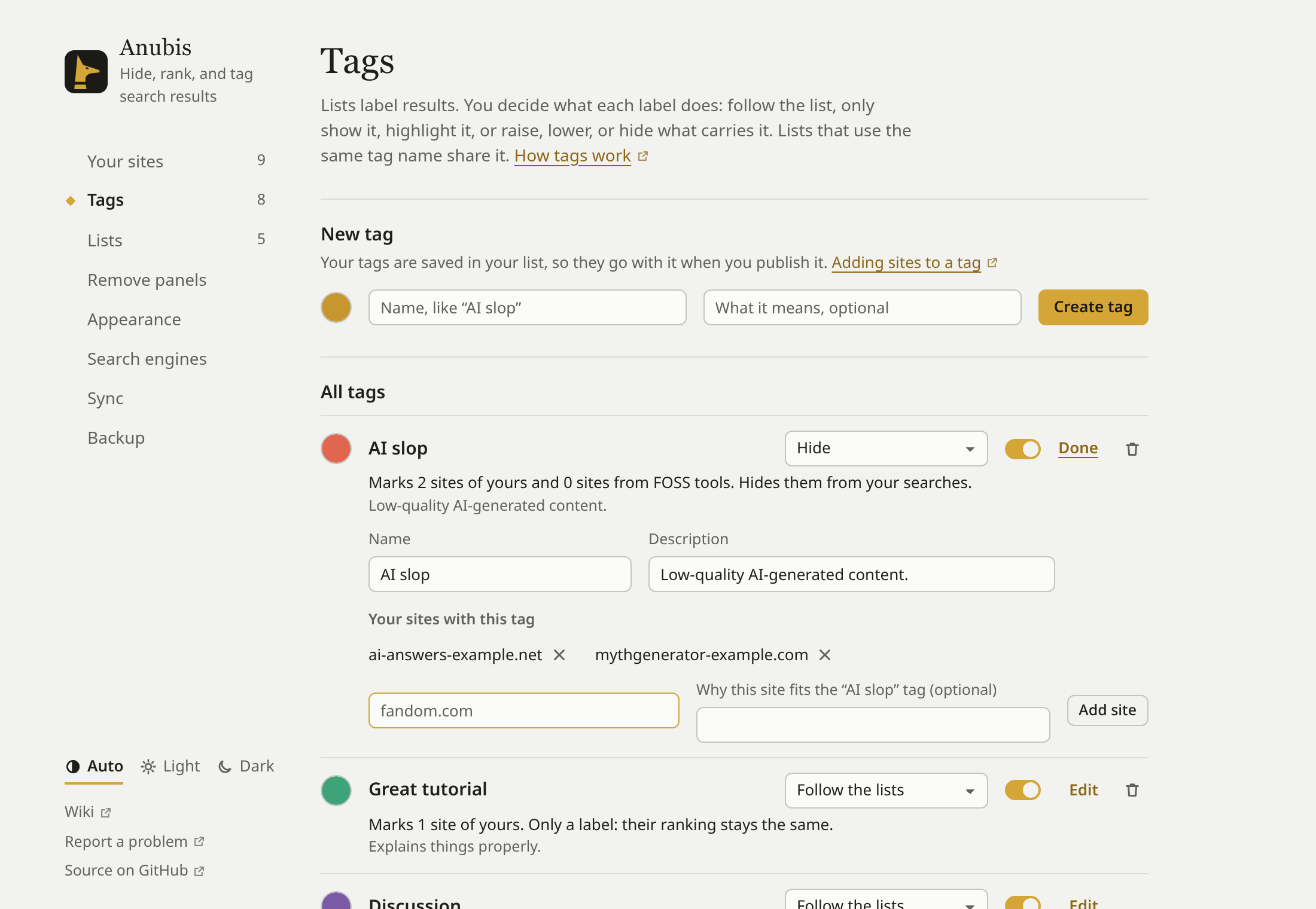Open the external link icon beside How tags work
Image resolution: width=1316 pixels, height=909 pixels.
643,156
